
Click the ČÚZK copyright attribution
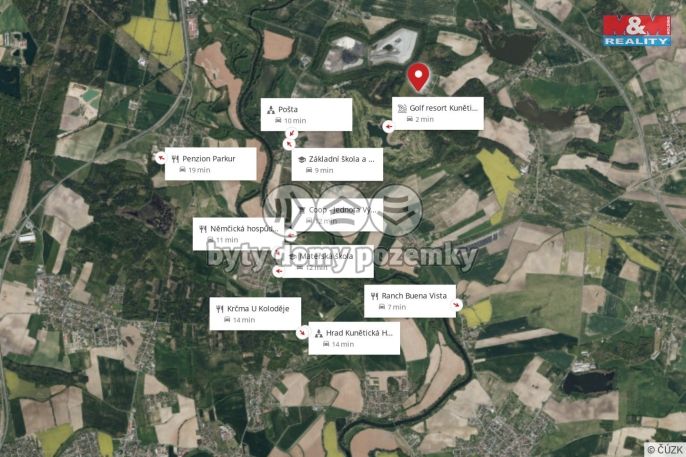coord(665,450)
